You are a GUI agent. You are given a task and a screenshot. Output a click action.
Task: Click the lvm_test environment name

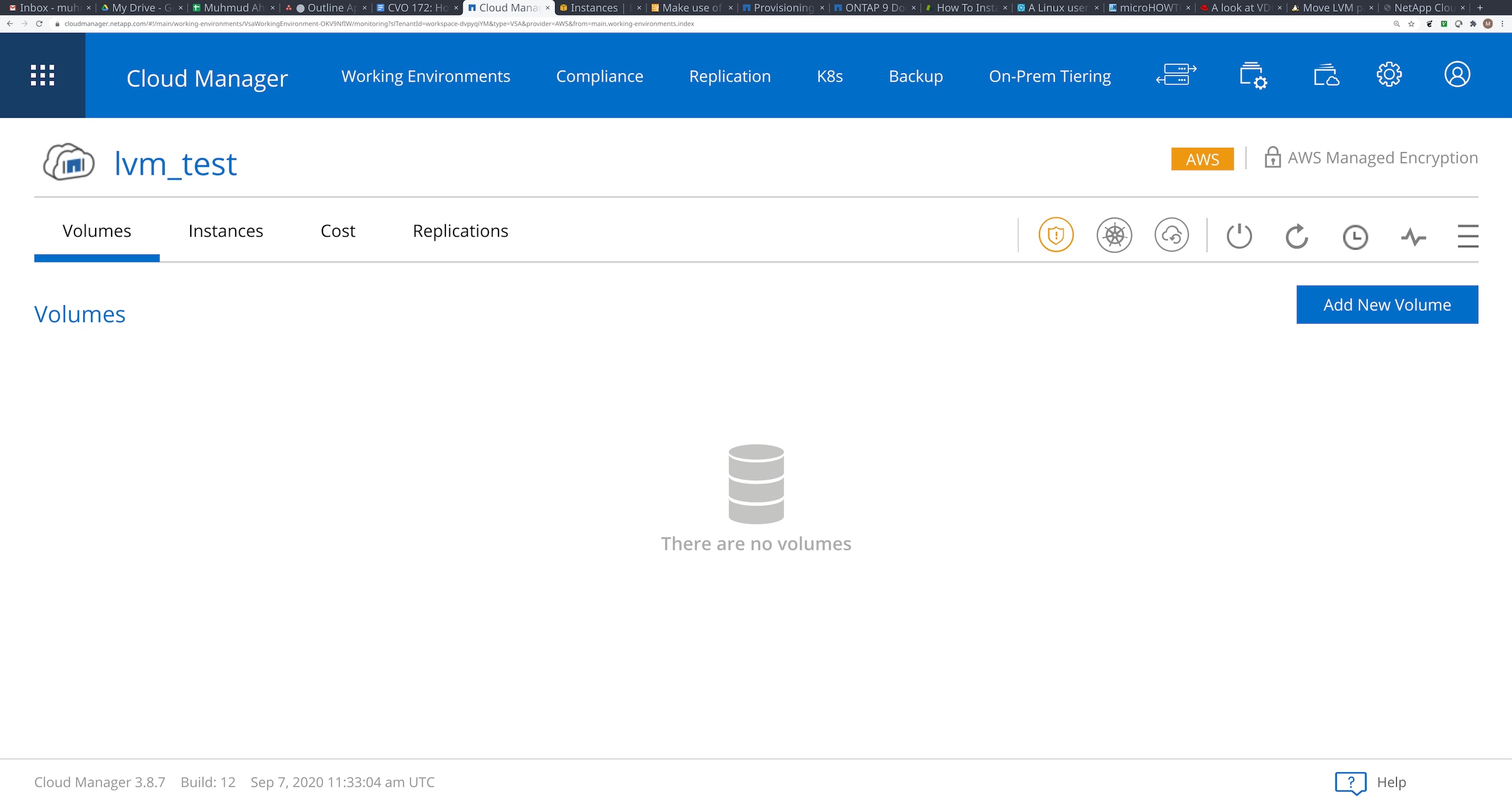[175, 164]
